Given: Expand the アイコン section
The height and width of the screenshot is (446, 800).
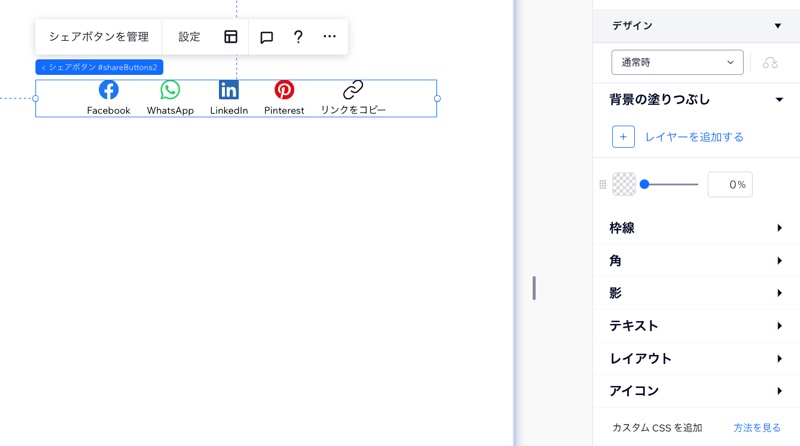Looking at the screenshot, I should click(x=696, y=391).
